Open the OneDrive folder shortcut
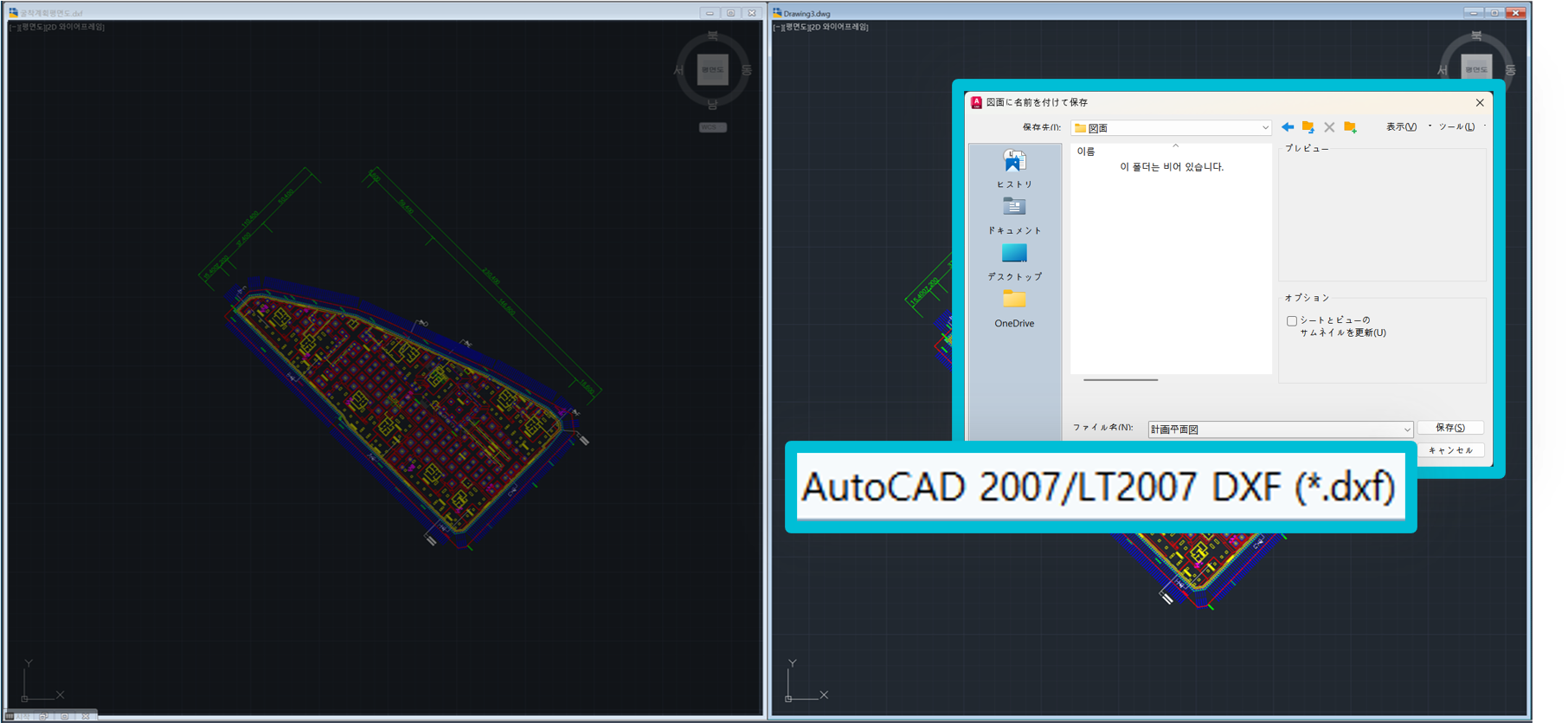Viewport: 1568px width, 723px height. pyautogui.click(x=1014, y=308)
